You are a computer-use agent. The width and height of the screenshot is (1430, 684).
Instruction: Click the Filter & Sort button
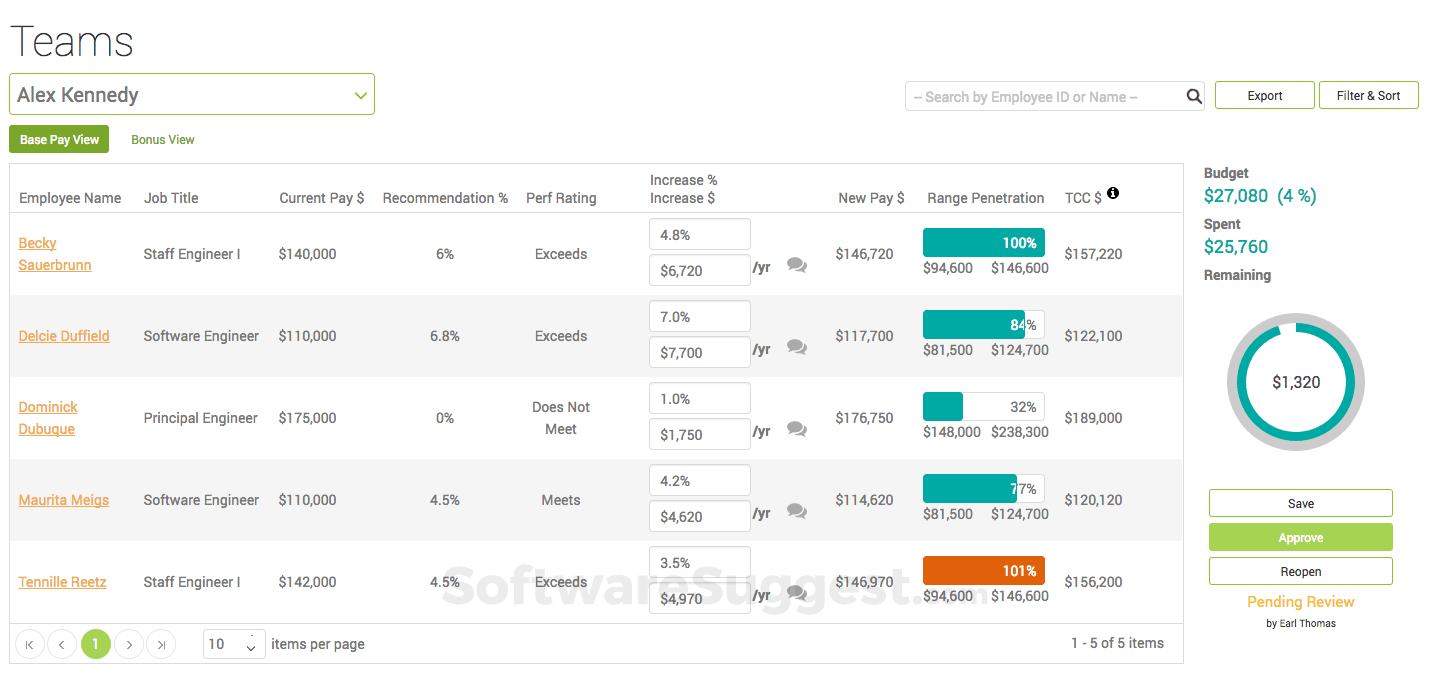1368,95
